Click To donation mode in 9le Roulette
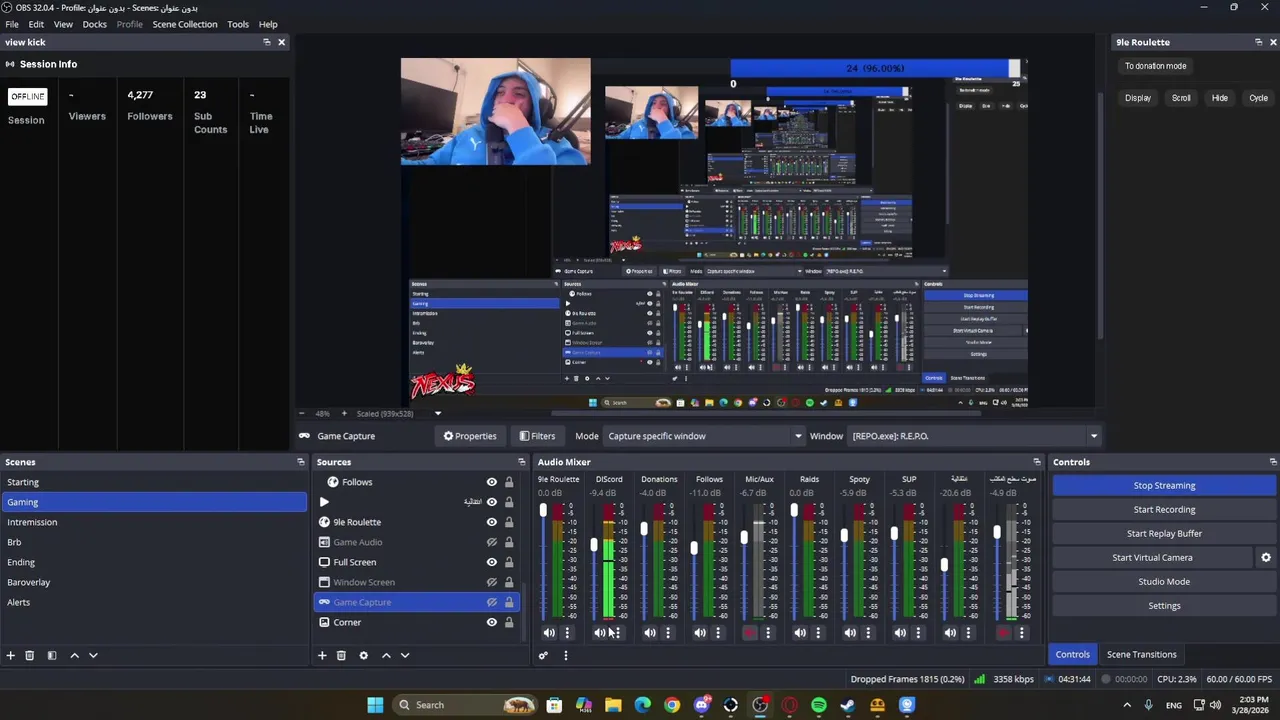 tap(1155, 66)
